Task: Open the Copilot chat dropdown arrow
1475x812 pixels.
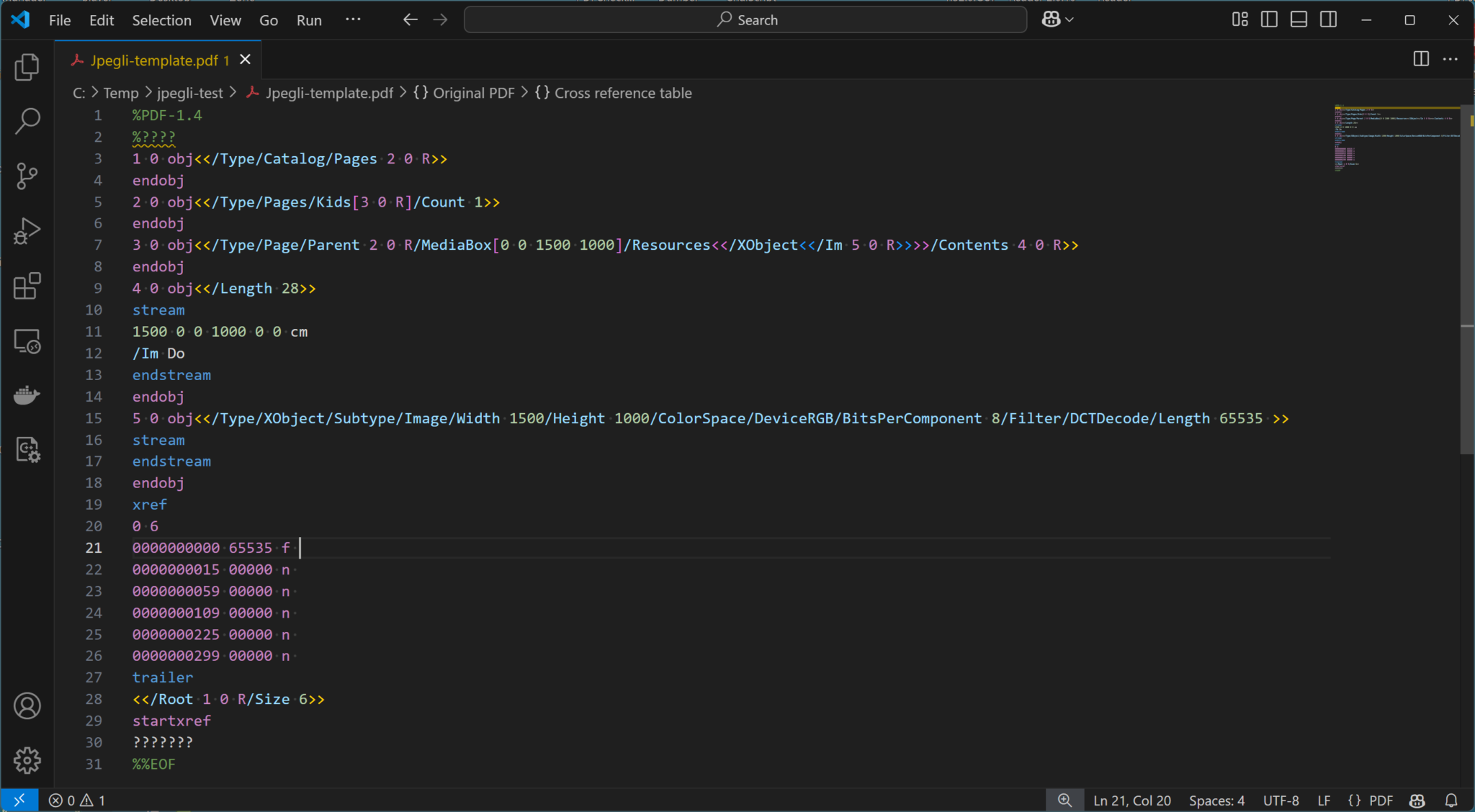Action: [1070, 20]
